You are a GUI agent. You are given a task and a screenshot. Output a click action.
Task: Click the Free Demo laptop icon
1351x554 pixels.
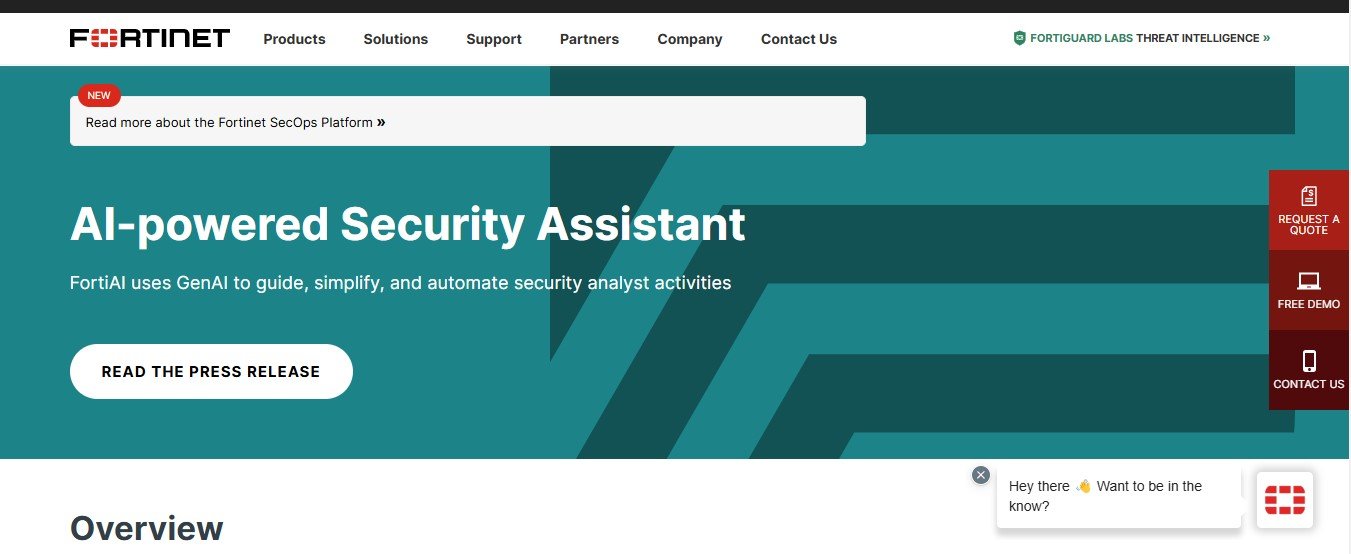click(x=1309, y=281)
